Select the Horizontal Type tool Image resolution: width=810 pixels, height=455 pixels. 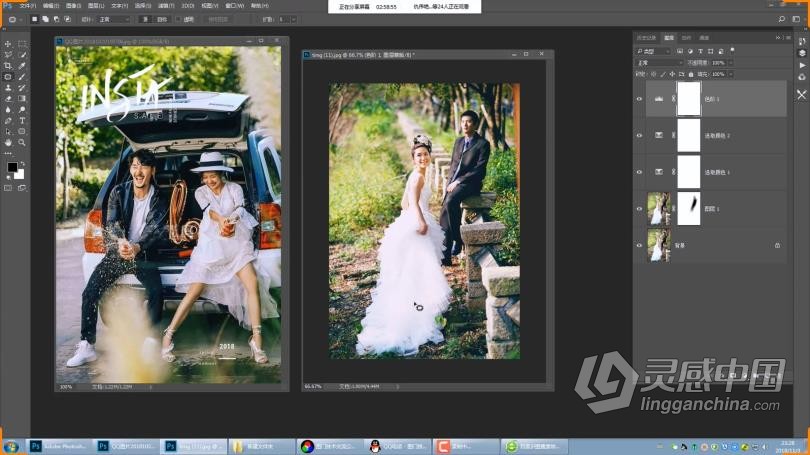tap(22, 120)
